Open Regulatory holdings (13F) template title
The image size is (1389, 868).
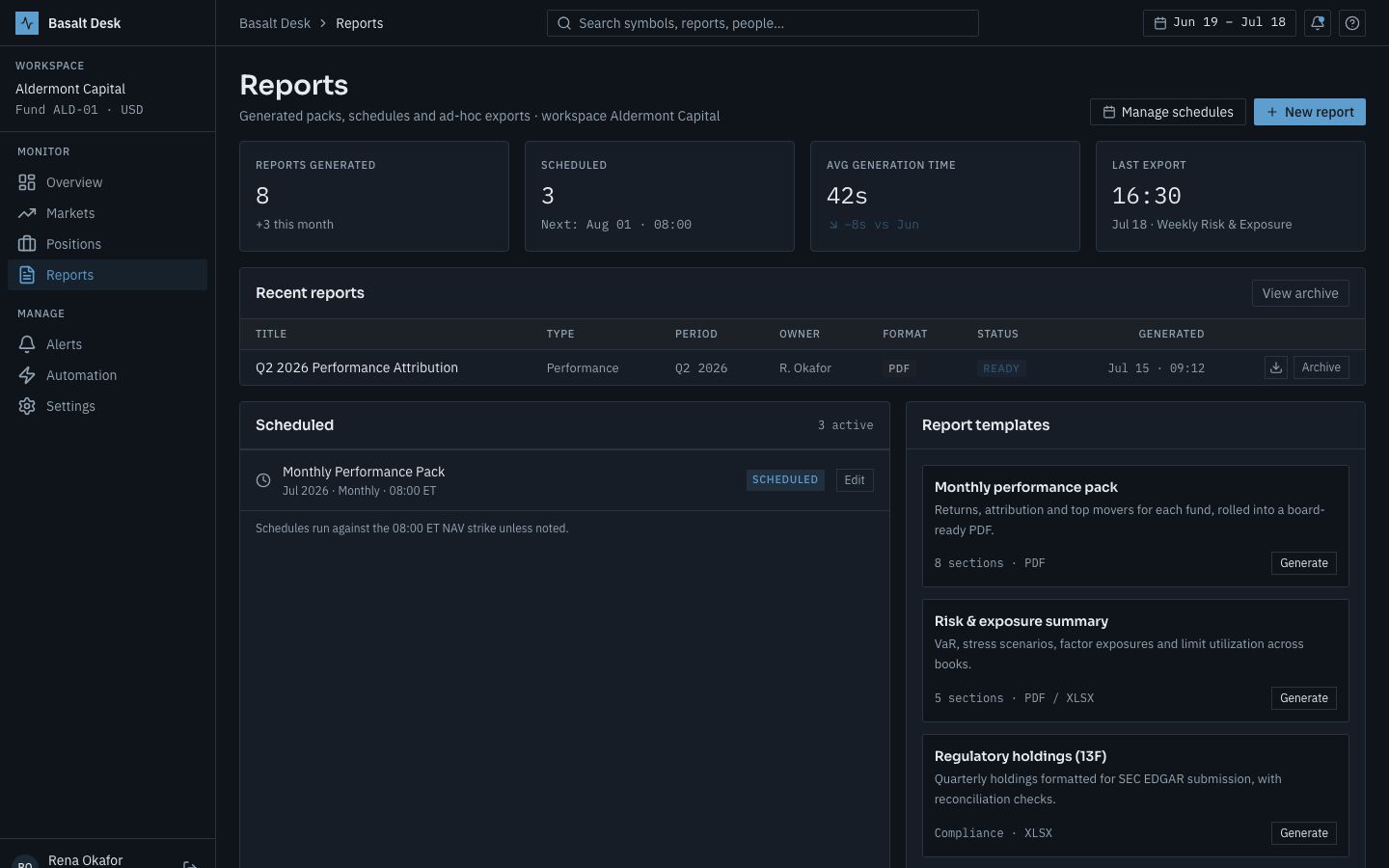click(x=1021, y=756)
